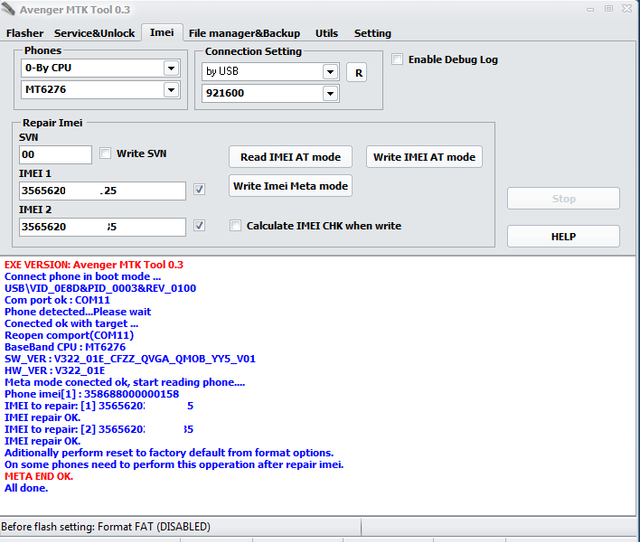Select 'Phone imei[1] : 358688000000158' log line
The width and height of the screenshot is (640, 542).
click(91, 394)
